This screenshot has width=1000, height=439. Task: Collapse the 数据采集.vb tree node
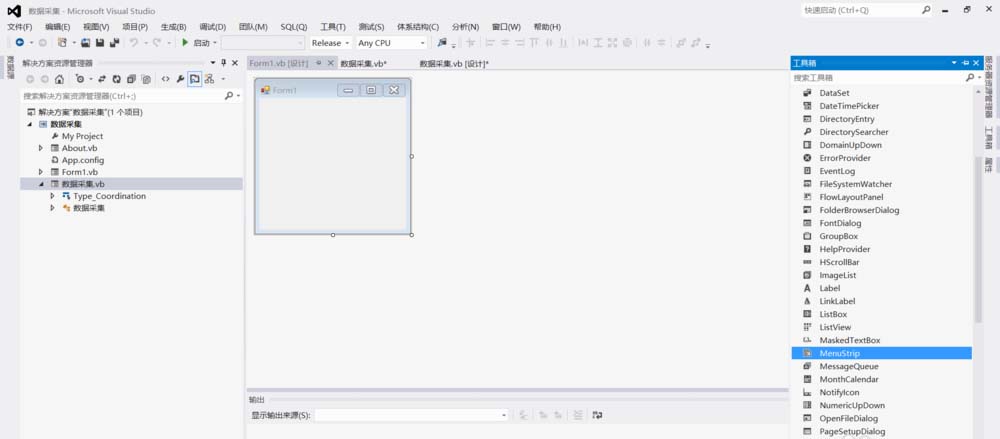coord(41,184)
